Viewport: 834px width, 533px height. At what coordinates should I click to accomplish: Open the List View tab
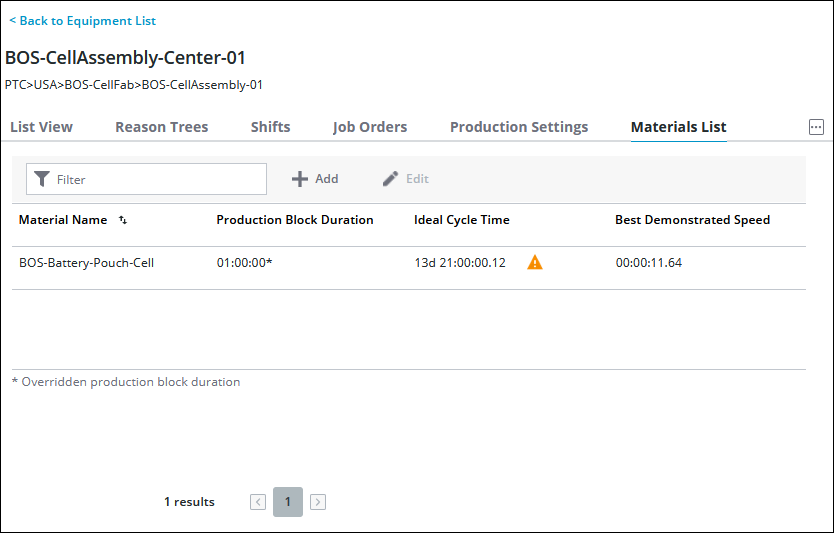pyautogui.click(x=41, y=127)
